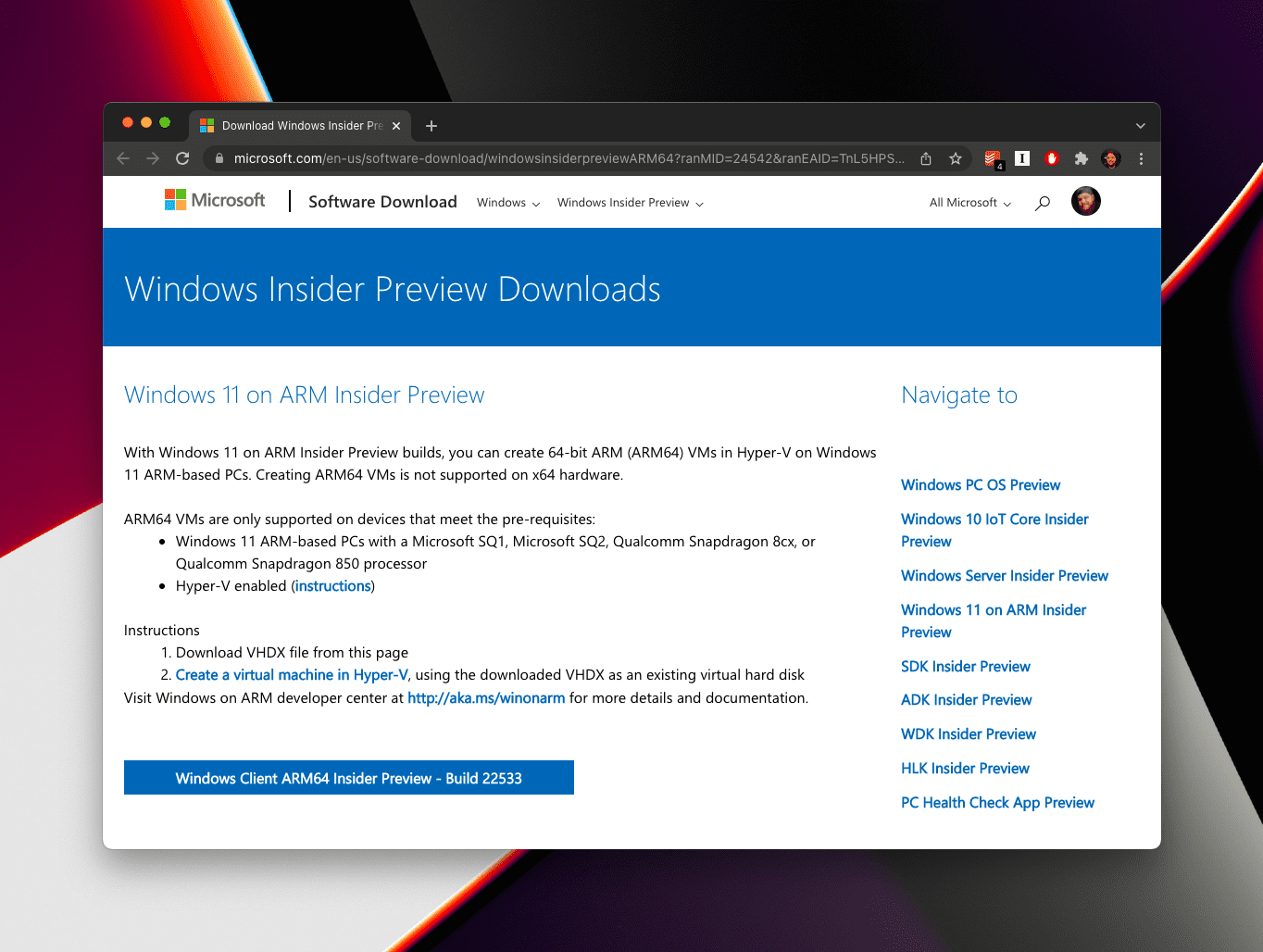Viewport: 1263px width, 952px height.
Task: Click the Instapaper extension icon
Action: pyautogui.click(x=1021, y=158)
